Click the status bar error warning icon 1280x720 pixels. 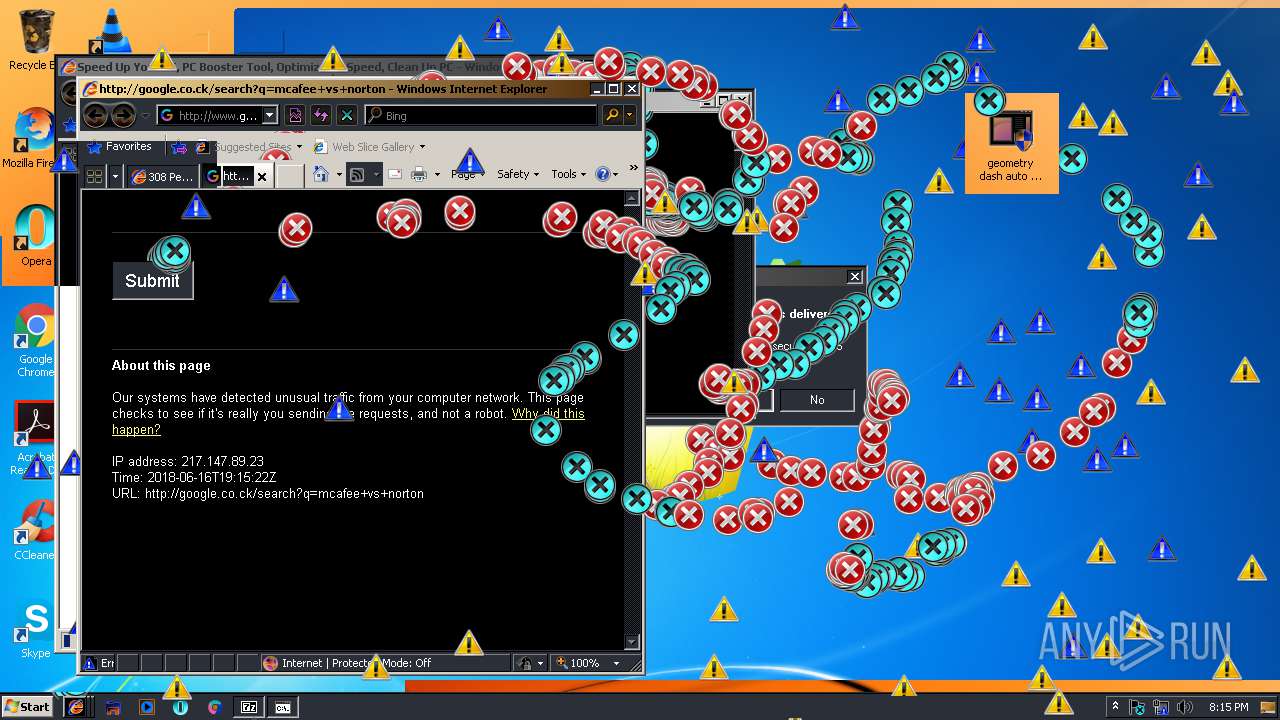pos(91,663)
